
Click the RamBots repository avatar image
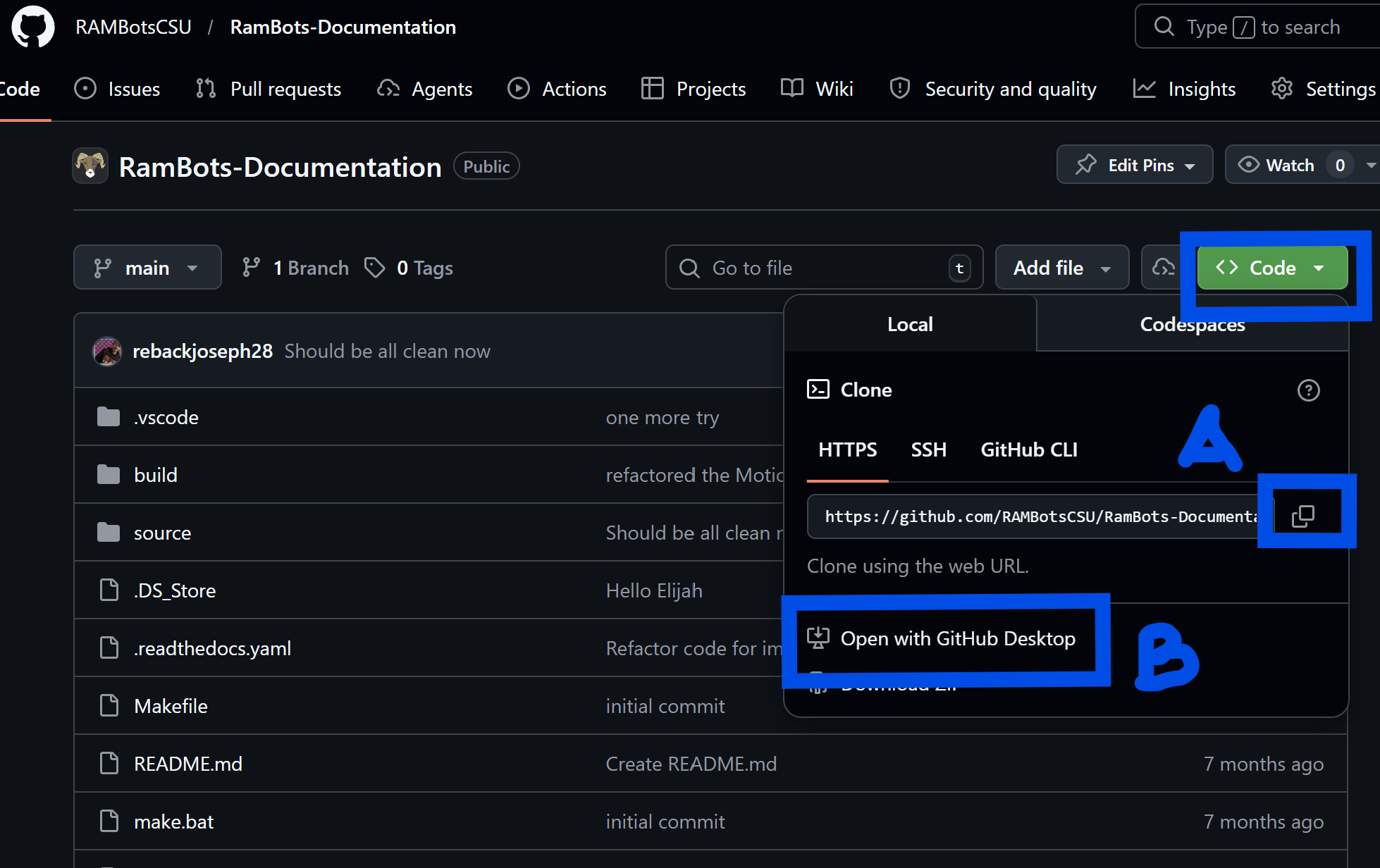tap(90, 166)
